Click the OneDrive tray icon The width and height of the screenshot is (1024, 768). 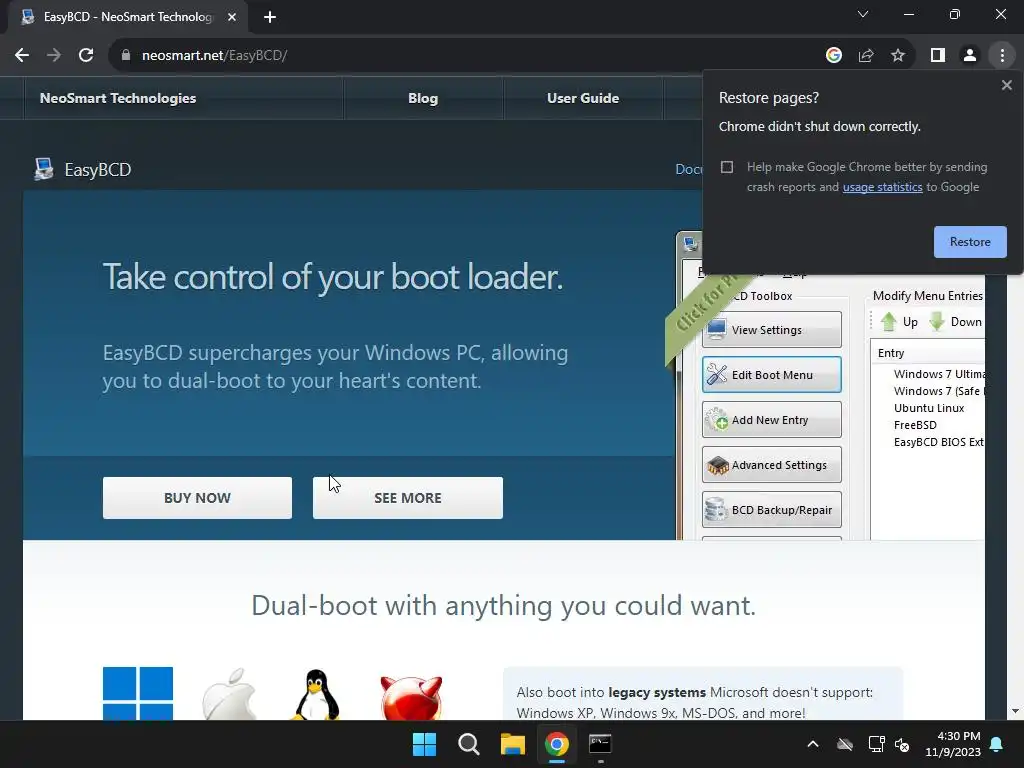click(845, 744)
